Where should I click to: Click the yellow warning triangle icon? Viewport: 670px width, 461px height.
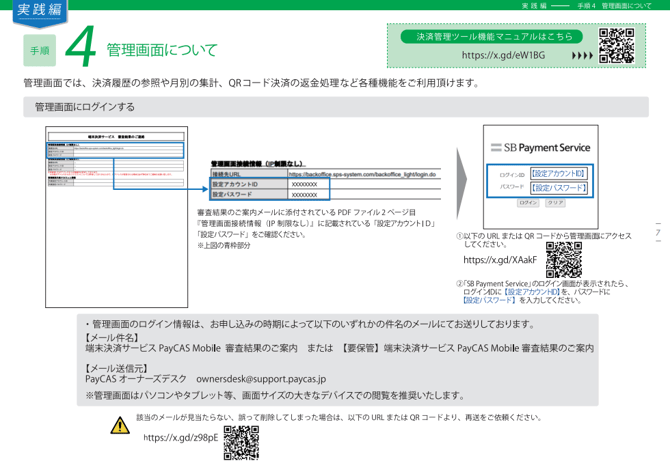tap(121, 427)
